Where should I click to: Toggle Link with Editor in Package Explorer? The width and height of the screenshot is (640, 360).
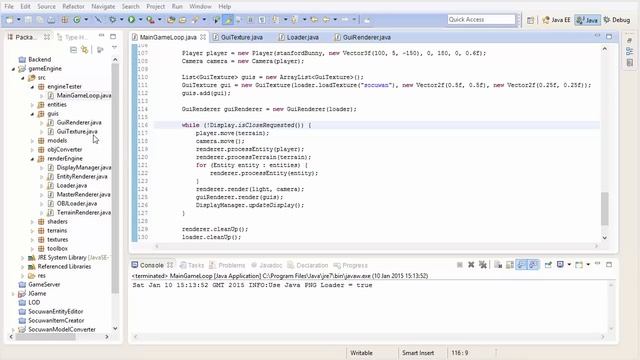click(x=84, y=50)
